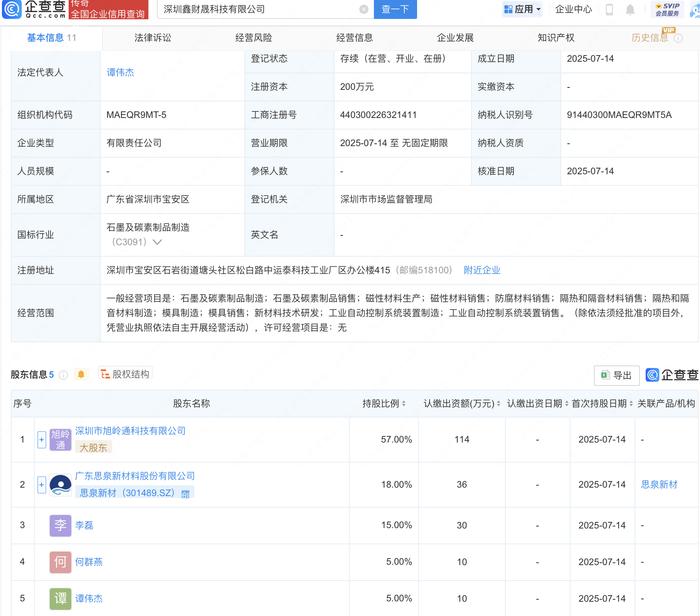
Task: Switch to the 经营风险 tab
Action: (x=254, y=38)
